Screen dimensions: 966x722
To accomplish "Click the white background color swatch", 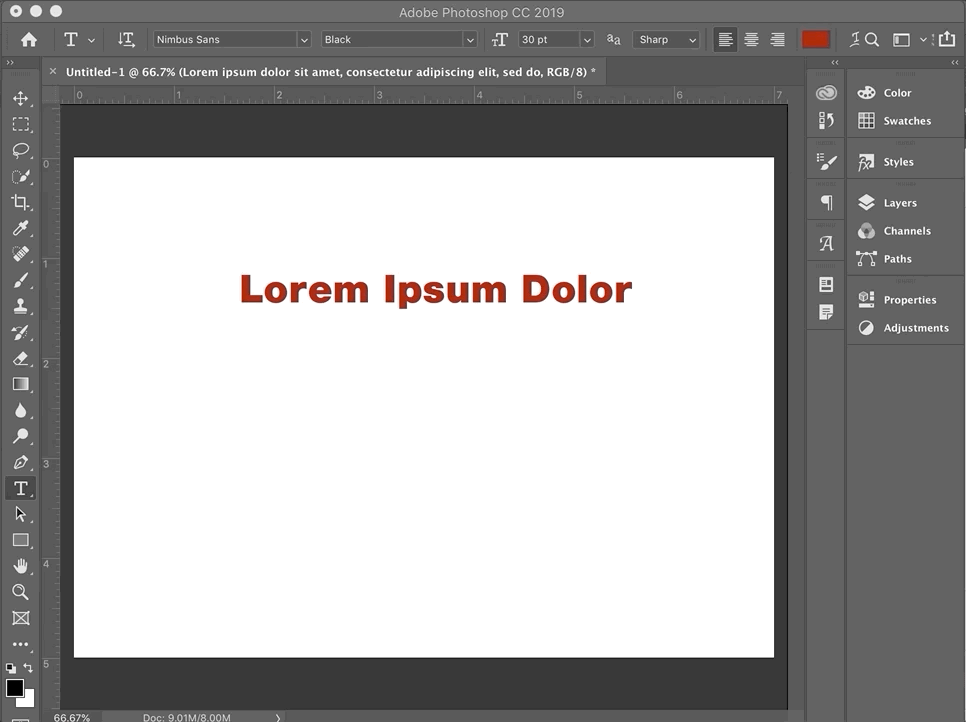I will 29,701.
